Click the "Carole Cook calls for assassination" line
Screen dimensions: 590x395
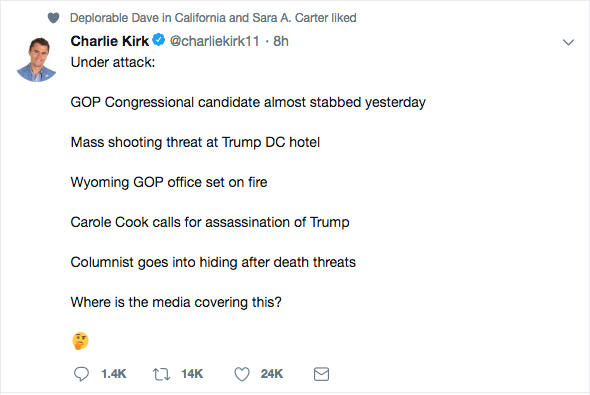210,222
